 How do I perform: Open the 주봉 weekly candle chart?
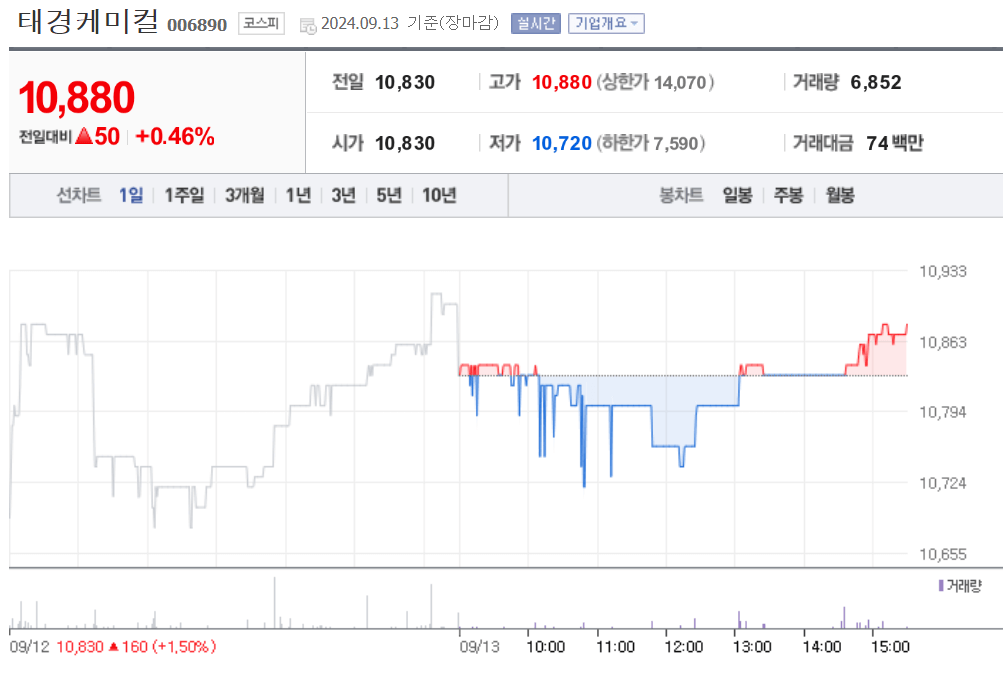coord(788,195)
